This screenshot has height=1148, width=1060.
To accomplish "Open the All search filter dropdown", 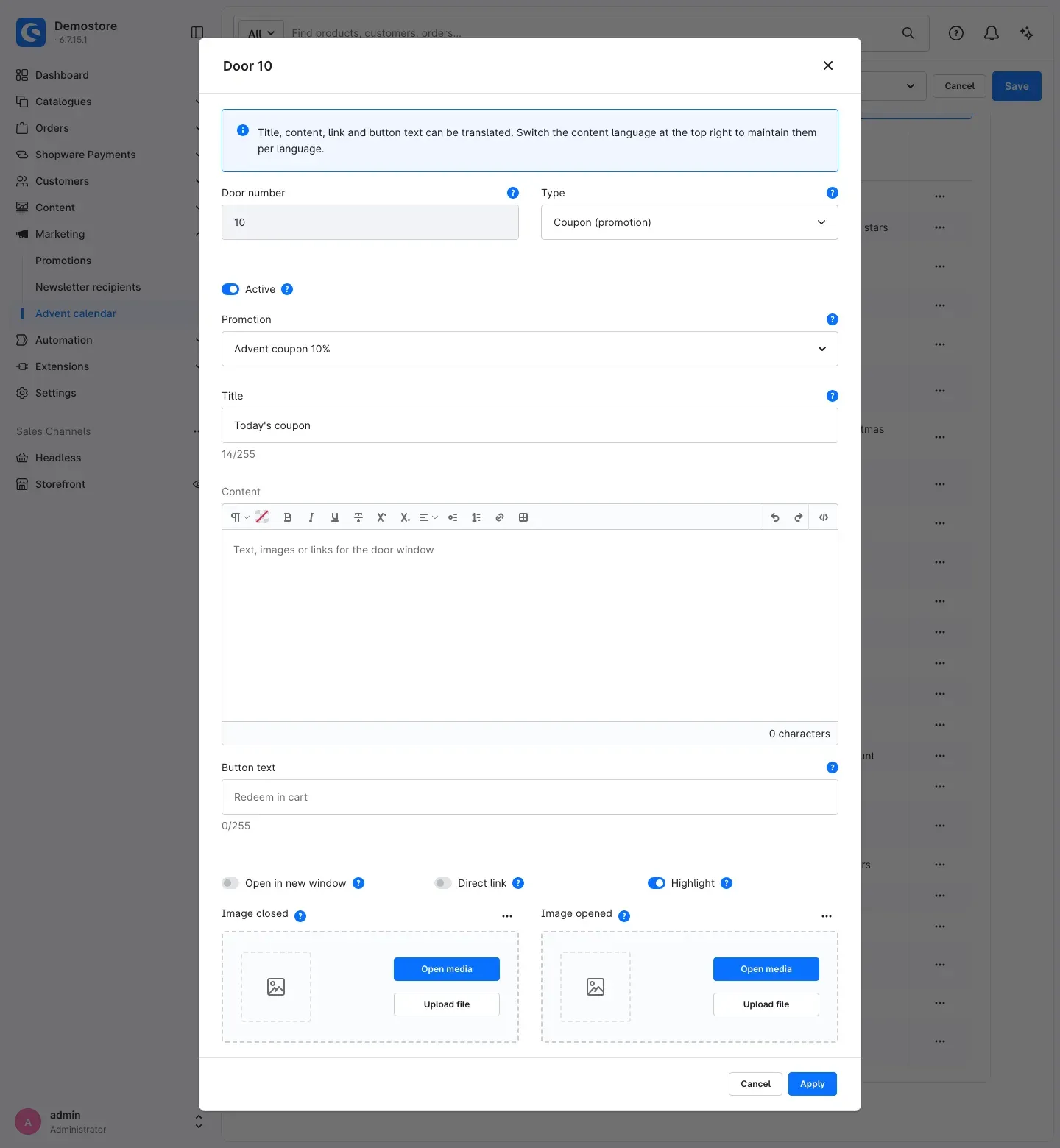I will point(261,33).
